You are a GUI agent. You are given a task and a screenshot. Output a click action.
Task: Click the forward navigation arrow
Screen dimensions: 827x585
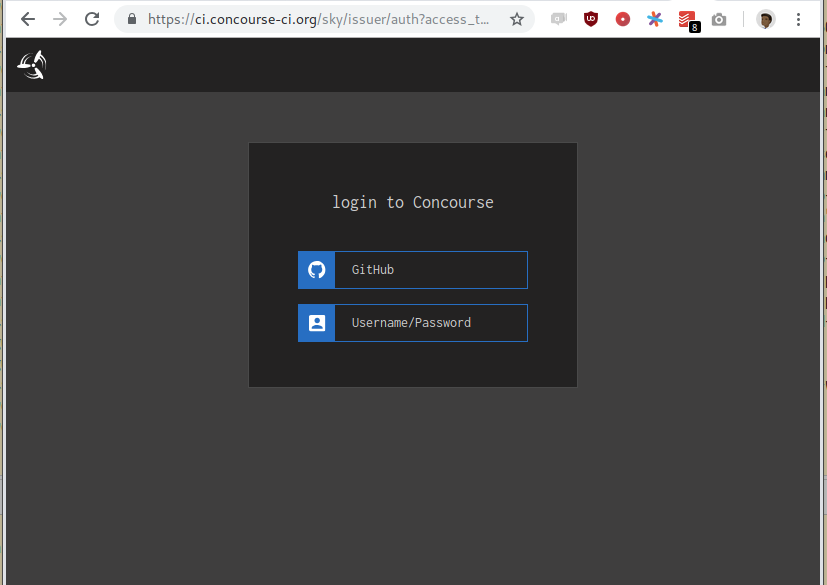(58, 18)
